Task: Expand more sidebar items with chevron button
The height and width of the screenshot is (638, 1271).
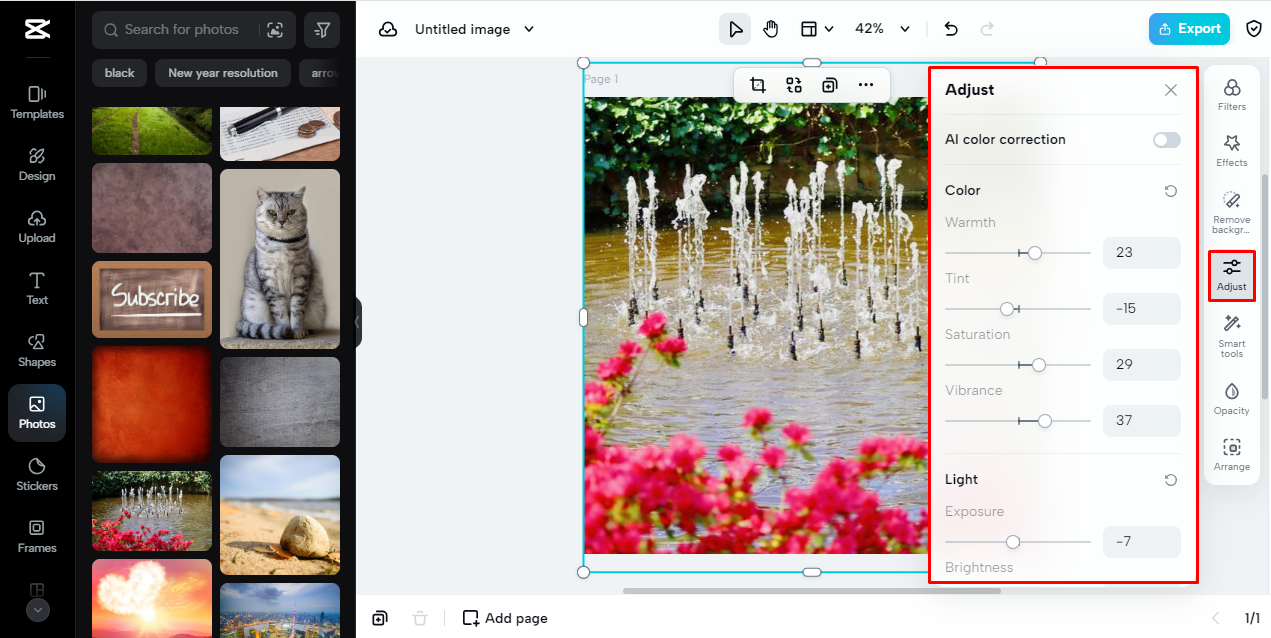Action: 37,609
